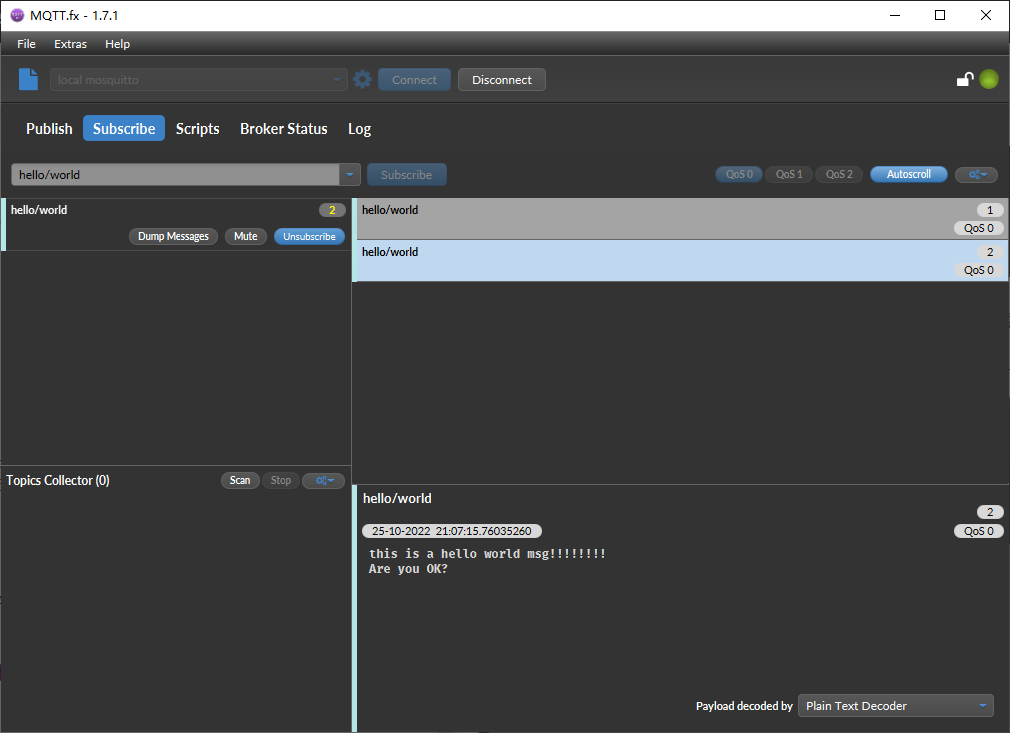Open the File menu

tap(26, 44)
